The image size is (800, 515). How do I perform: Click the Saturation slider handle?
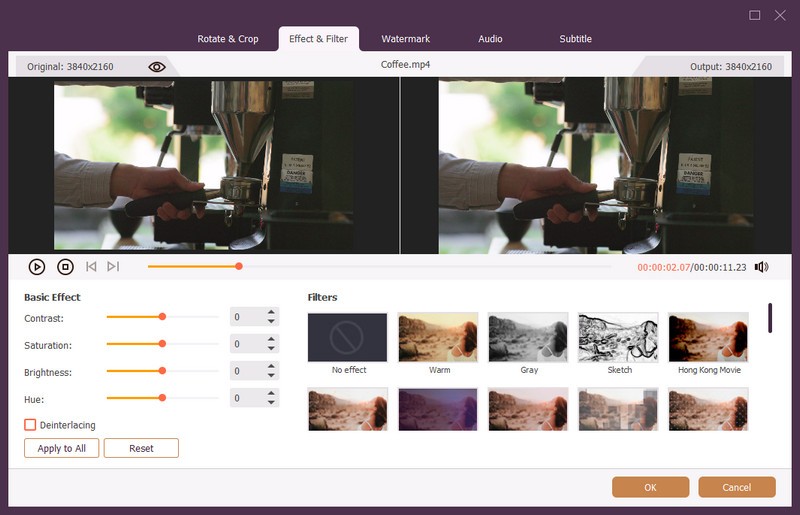click(x=162, y=344)
